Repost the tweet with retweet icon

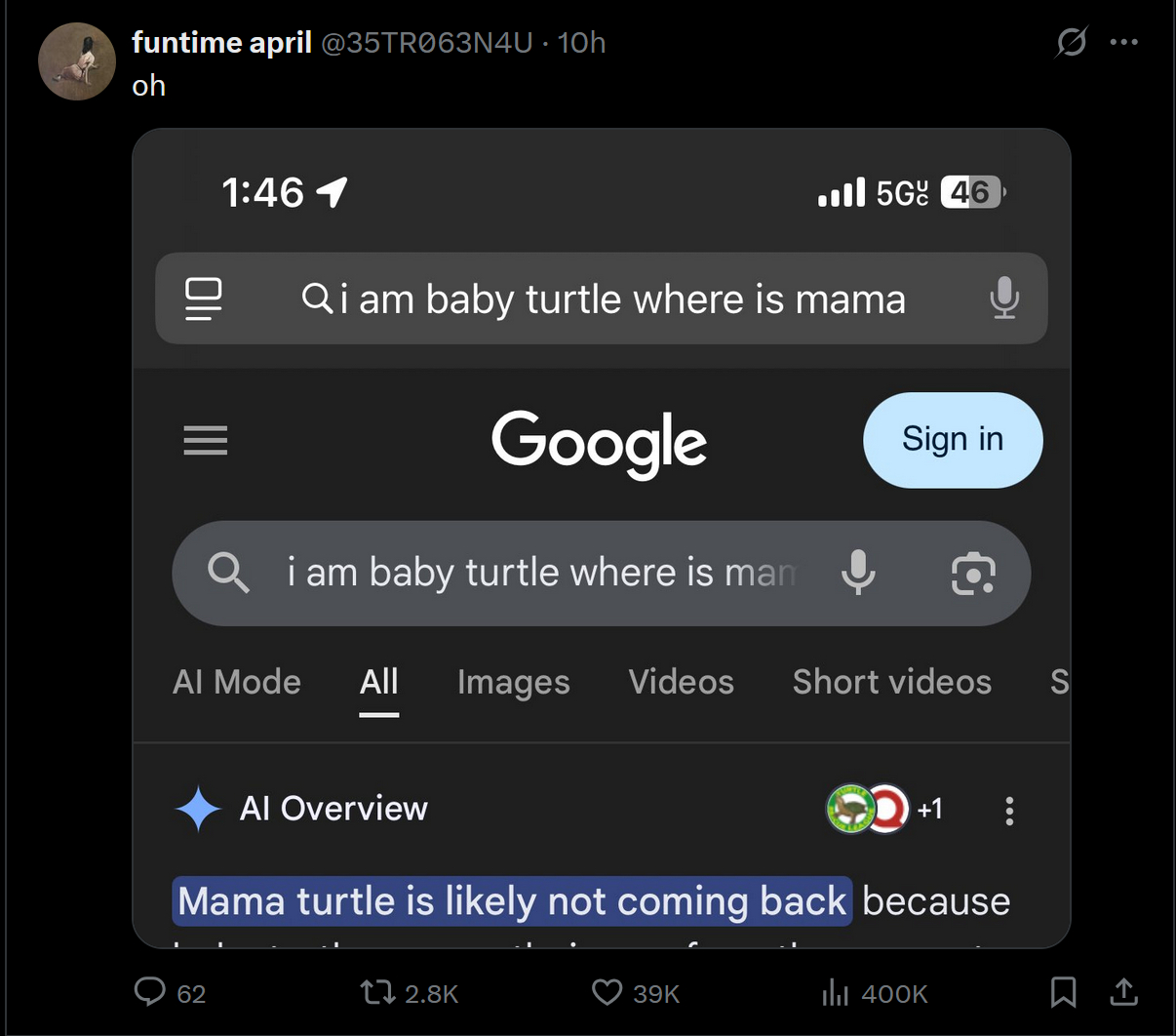click(x=377, y=992)
